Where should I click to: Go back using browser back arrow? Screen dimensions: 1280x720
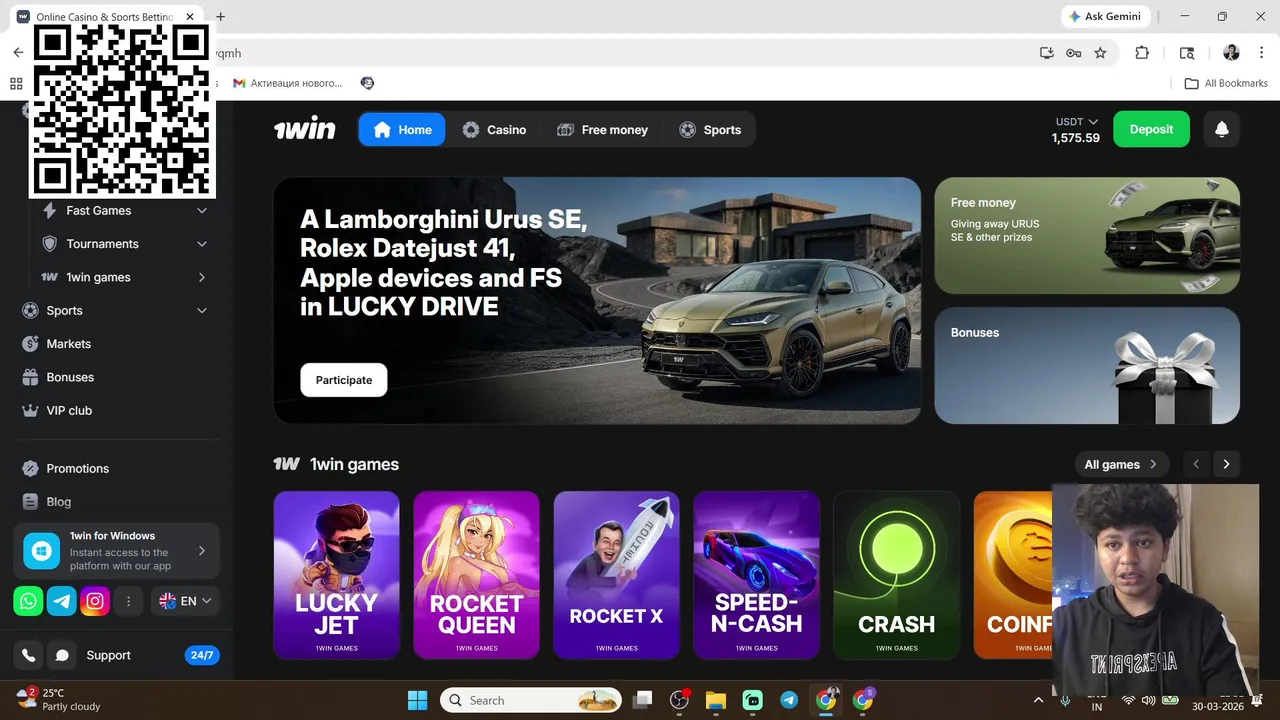(x=18, y=53)
